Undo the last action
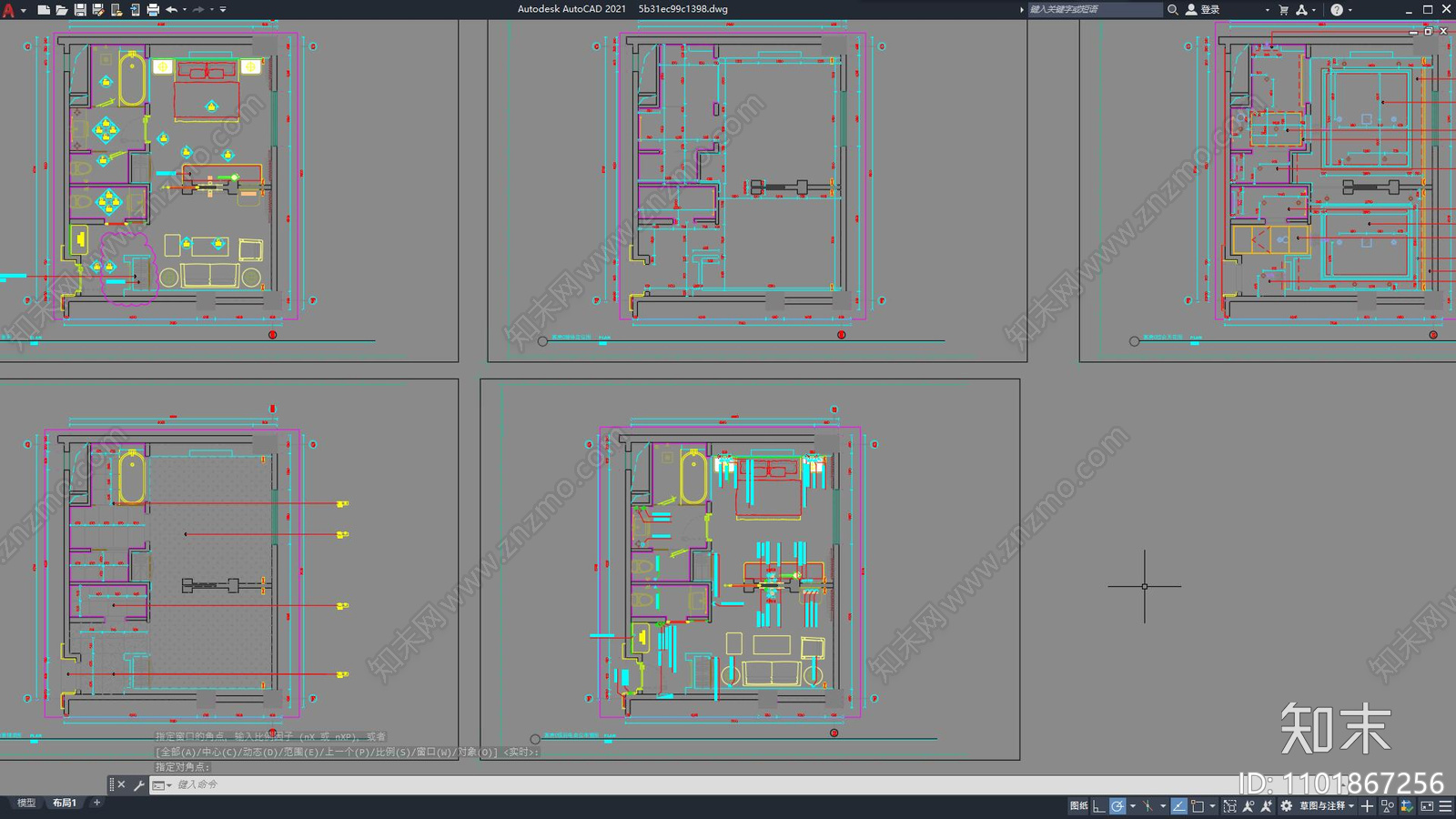 point(171,10)
